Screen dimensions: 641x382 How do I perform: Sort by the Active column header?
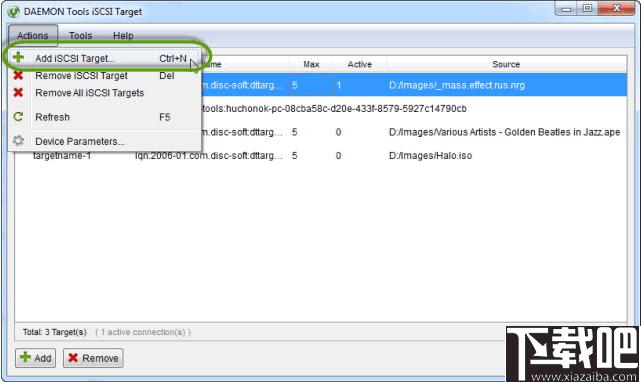pyautogui.click(x=360, y=64)
